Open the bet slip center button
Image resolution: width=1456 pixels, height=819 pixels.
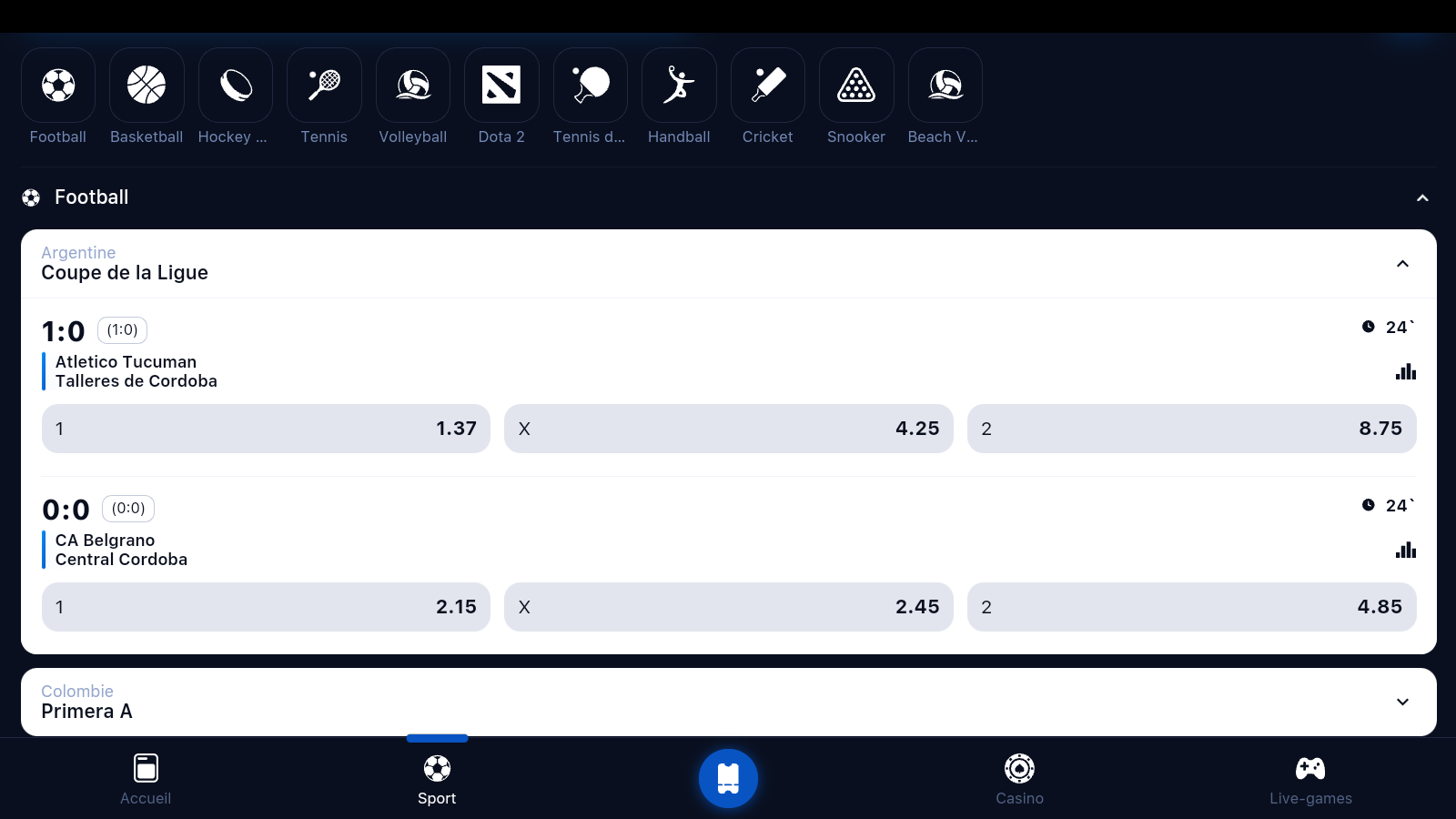[728, 778]
